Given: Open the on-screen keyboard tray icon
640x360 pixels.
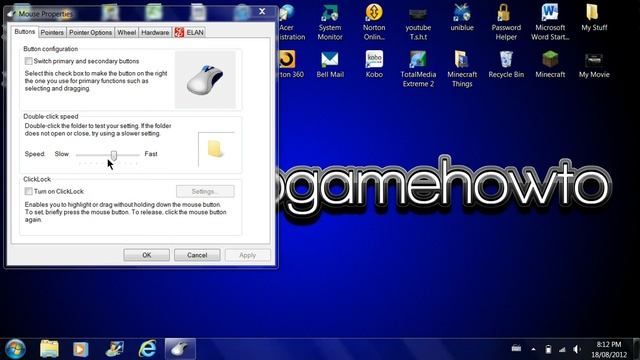Looking at the screenshot, I should [x=516, y=349].
